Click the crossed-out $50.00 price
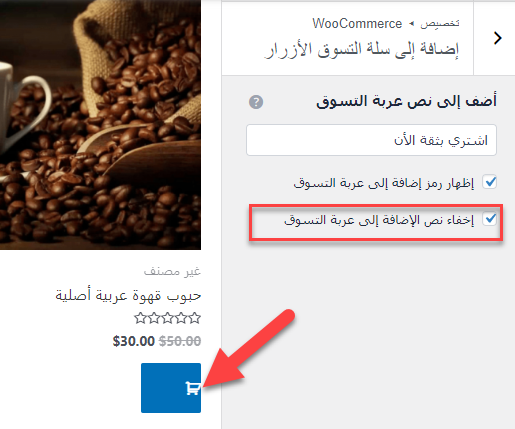 [x=180, y=341]
